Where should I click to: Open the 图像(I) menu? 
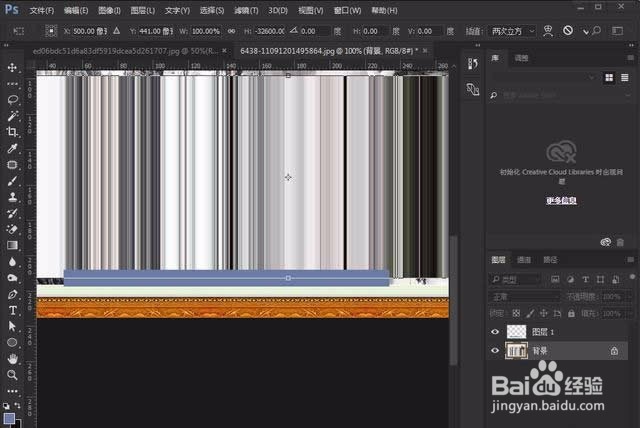(109, 11)
